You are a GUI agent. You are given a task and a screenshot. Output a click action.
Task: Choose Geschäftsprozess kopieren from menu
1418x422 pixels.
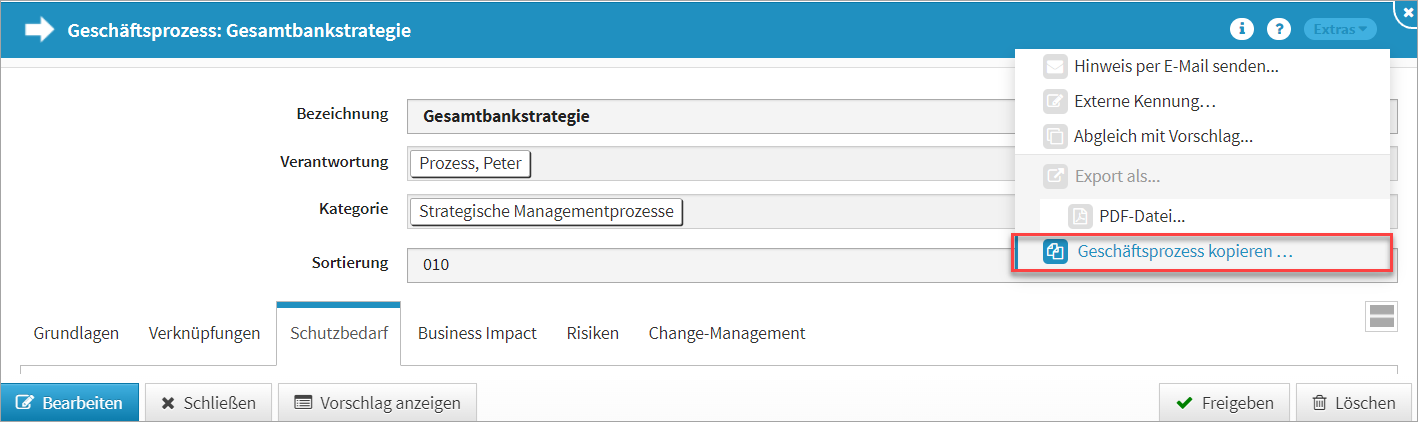[x=1185, y=253]
